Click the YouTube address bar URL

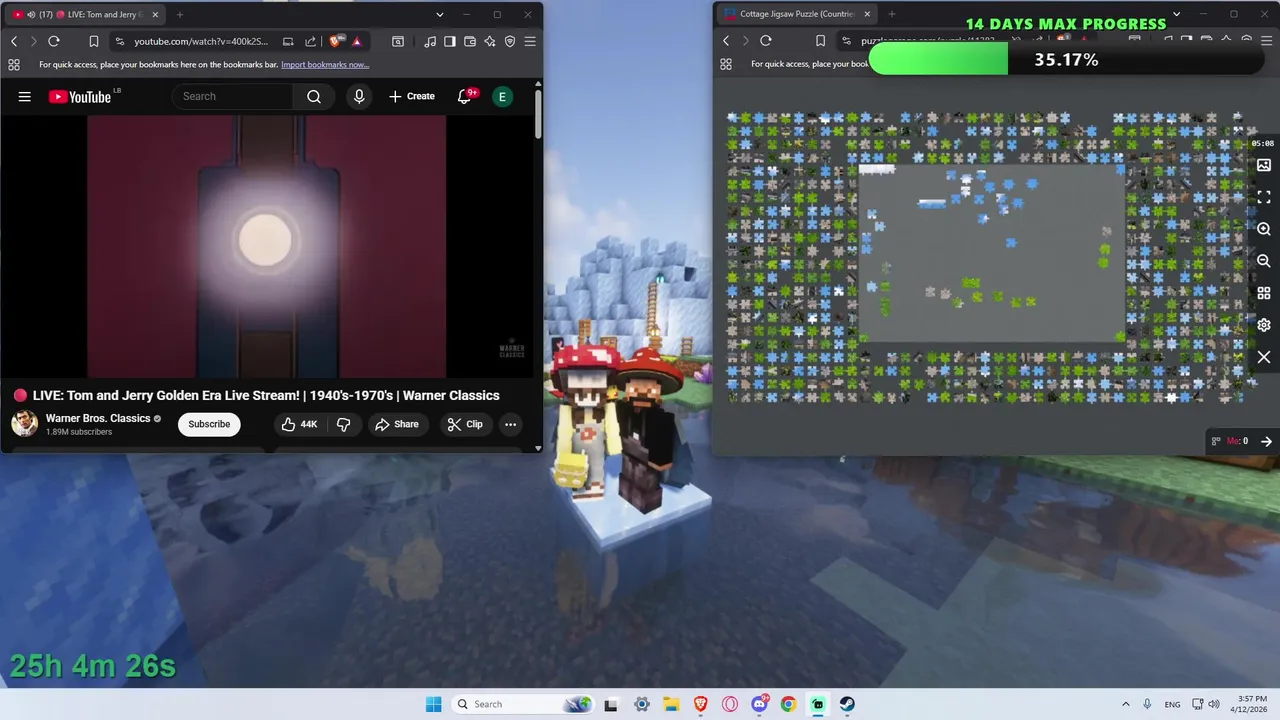pos(201,41)
